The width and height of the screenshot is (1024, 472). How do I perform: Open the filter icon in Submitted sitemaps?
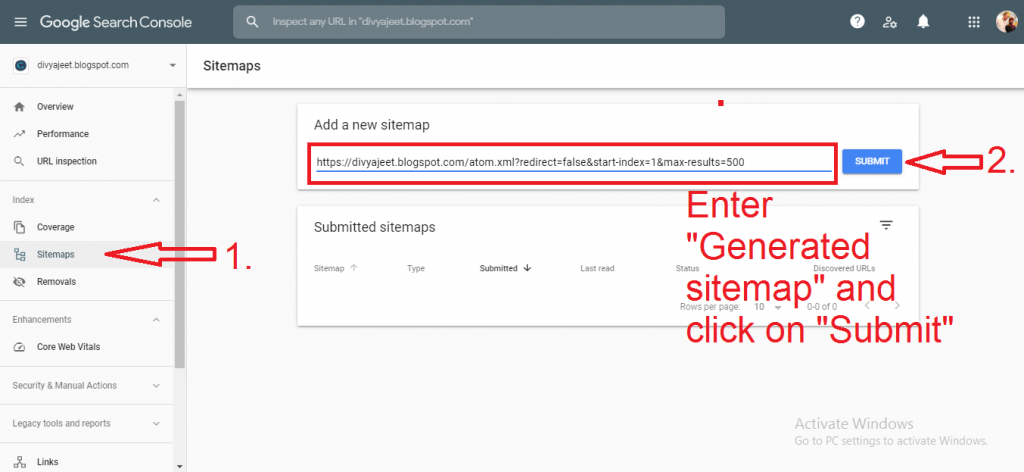pos(886,225)
